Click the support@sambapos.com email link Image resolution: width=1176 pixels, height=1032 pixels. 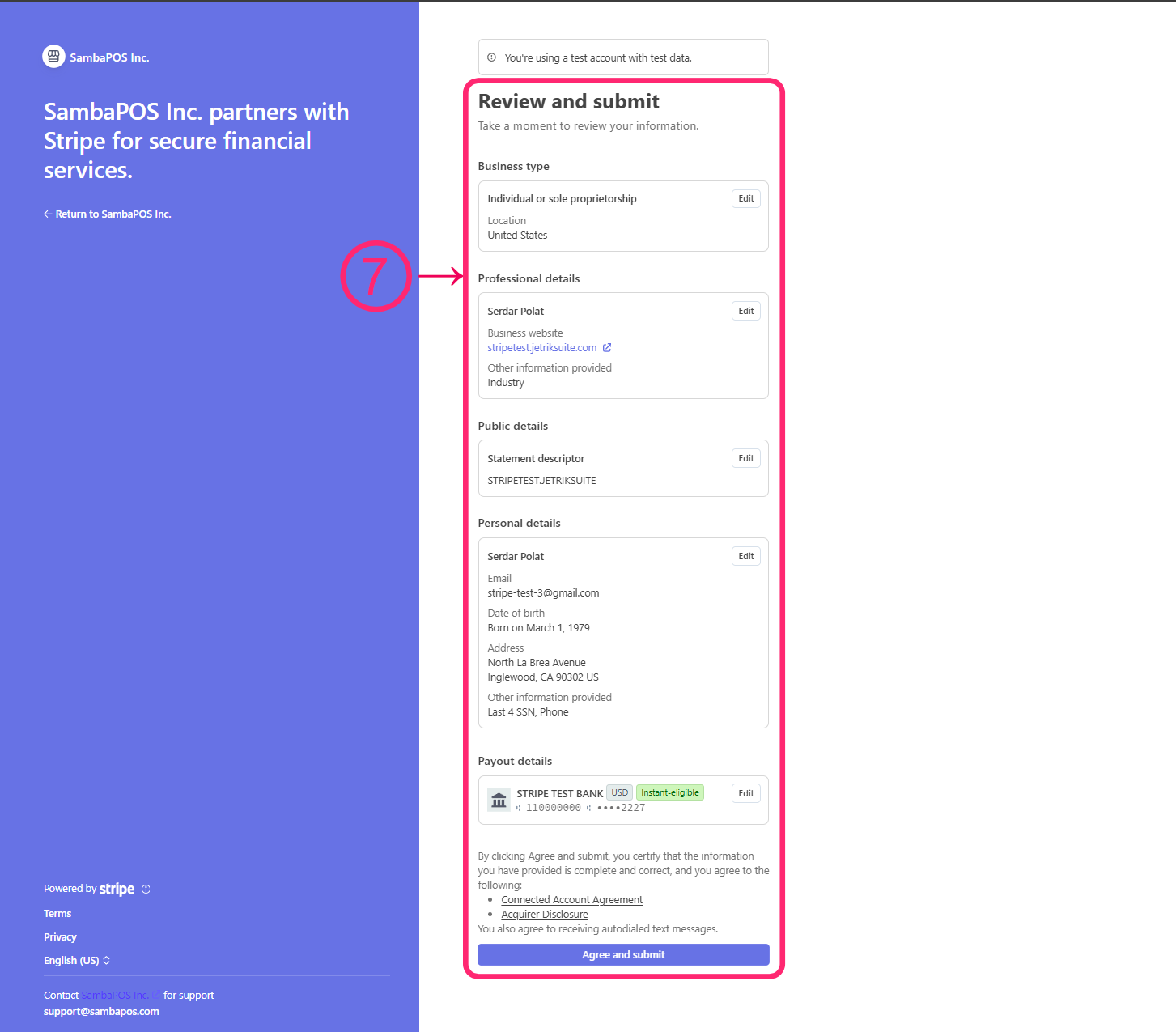point(101,1012)
